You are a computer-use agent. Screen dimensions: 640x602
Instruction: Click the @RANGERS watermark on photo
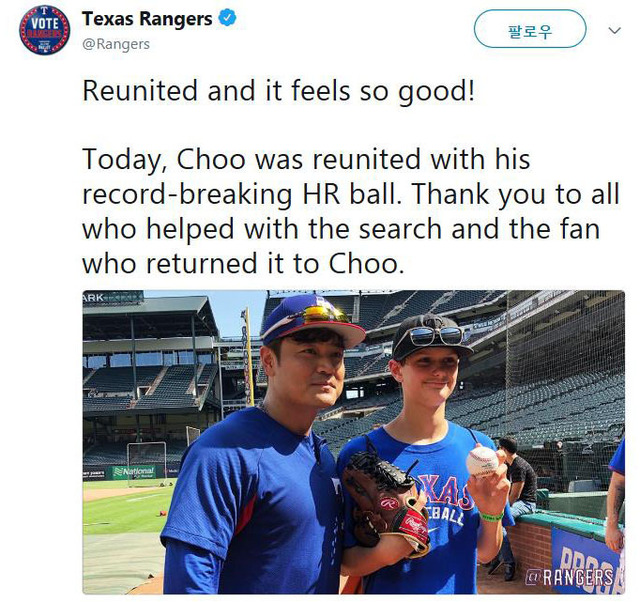570,577
